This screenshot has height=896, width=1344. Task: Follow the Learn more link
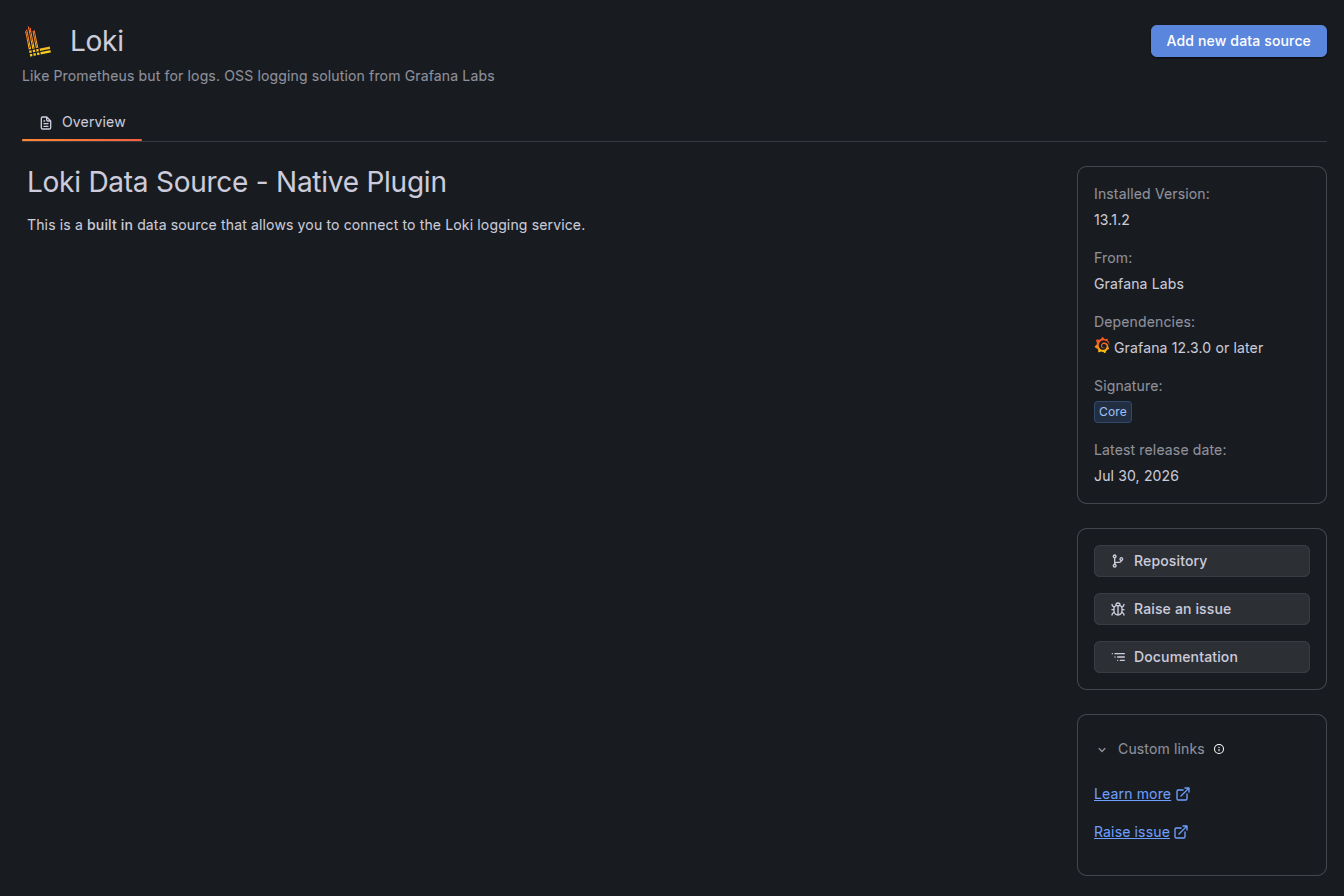tap(1132, 794)
